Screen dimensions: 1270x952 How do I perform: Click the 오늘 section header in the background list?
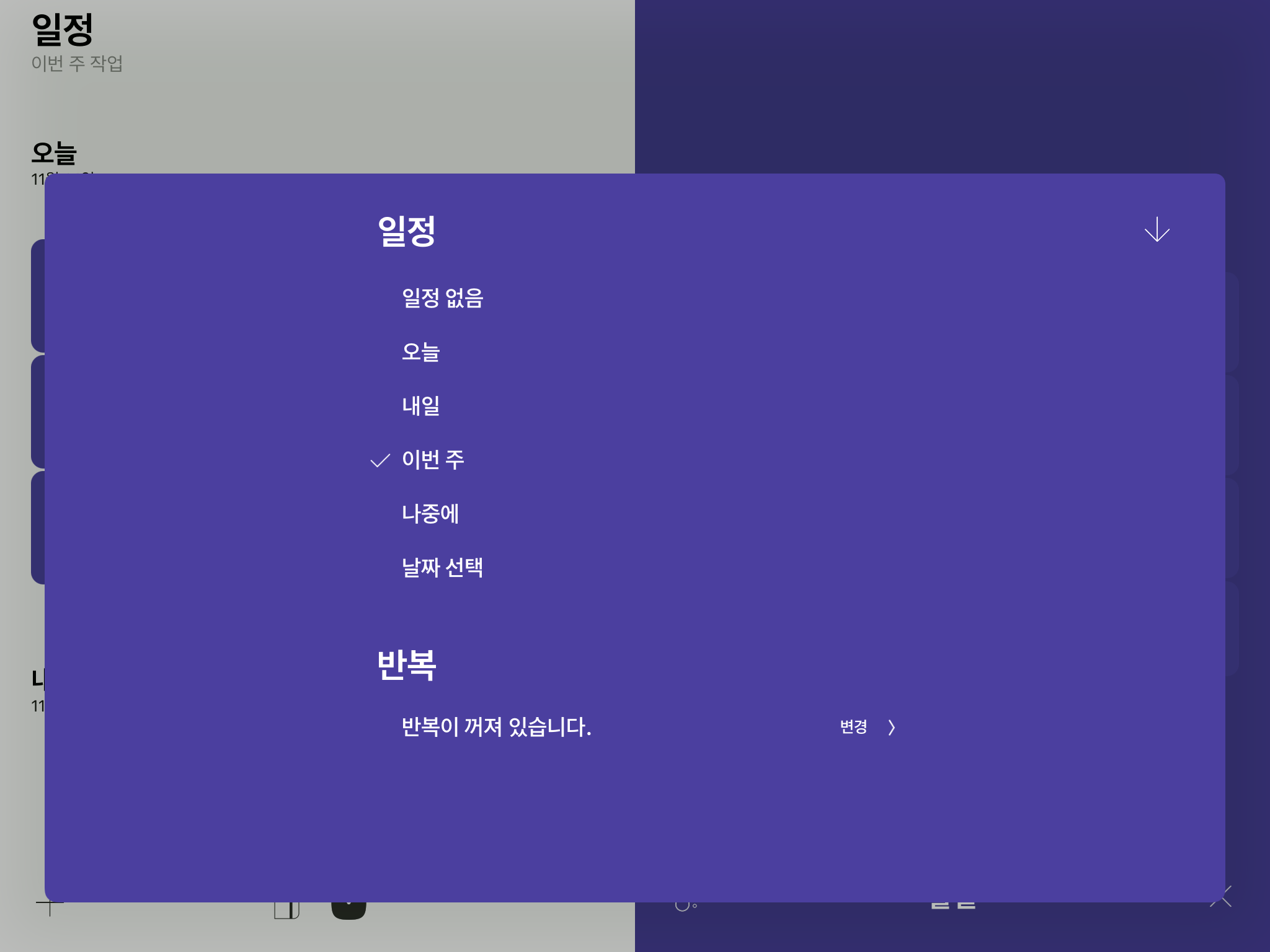(x=54, y=152)
